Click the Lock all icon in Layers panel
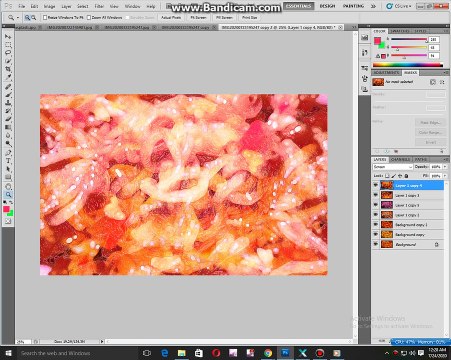 pos(406,176)
